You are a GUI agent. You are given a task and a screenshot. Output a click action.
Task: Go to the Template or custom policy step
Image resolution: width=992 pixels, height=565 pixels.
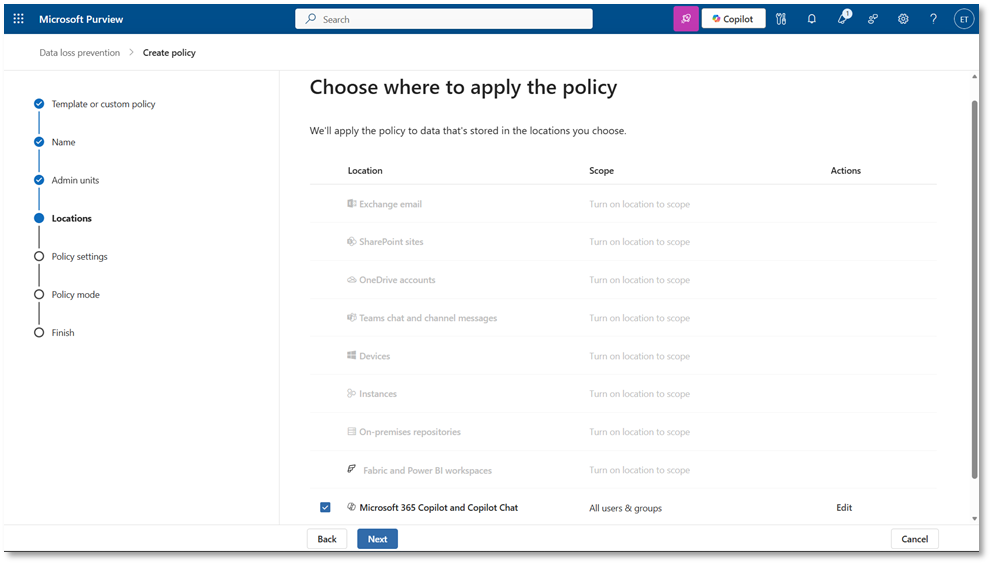coord(103,104)
